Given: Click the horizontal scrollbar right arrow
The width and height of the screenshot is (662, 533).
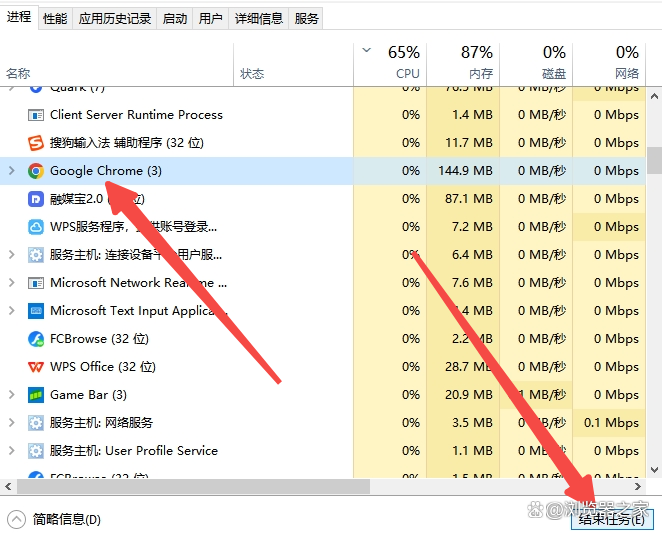Looking at the screenshot, I should pos(638,487).
